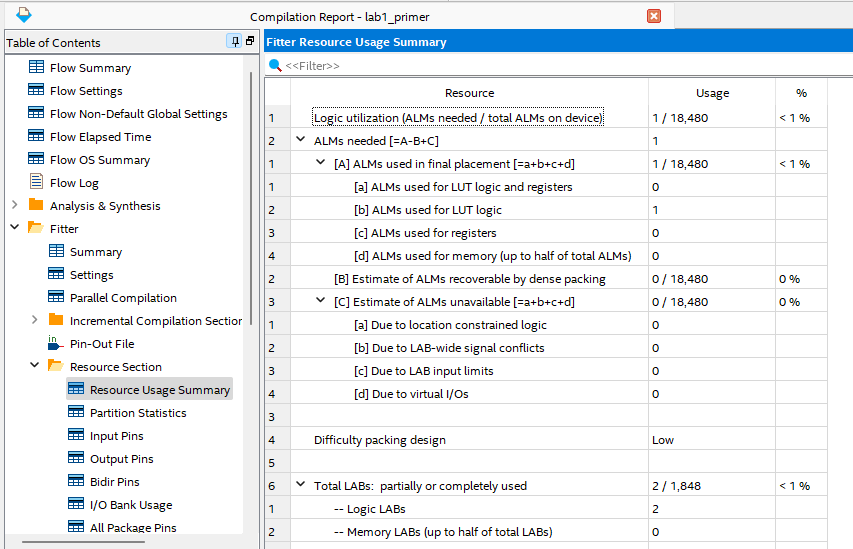Float the Table of Contents panel
The image size is (853, 549).
250,41
